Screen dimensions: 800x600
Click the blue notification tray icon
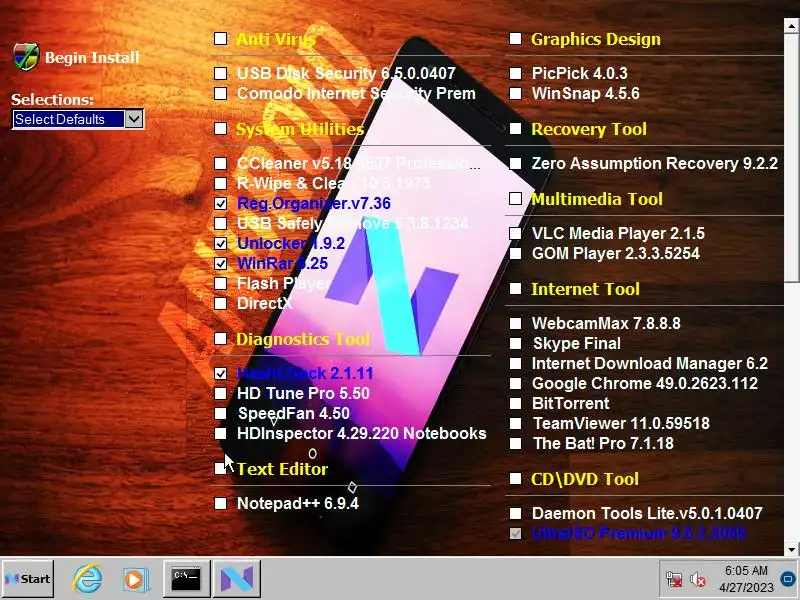pos(788,579)
